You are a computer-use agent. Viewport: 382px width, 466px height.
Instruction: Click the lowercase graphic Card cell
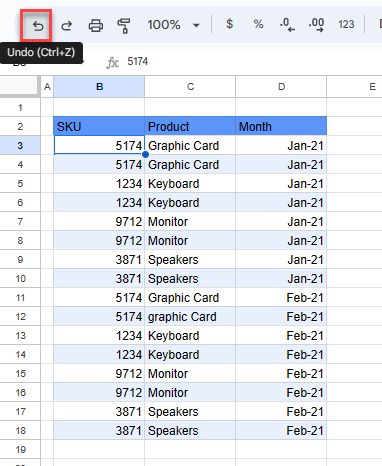click(x=190, y=316)
